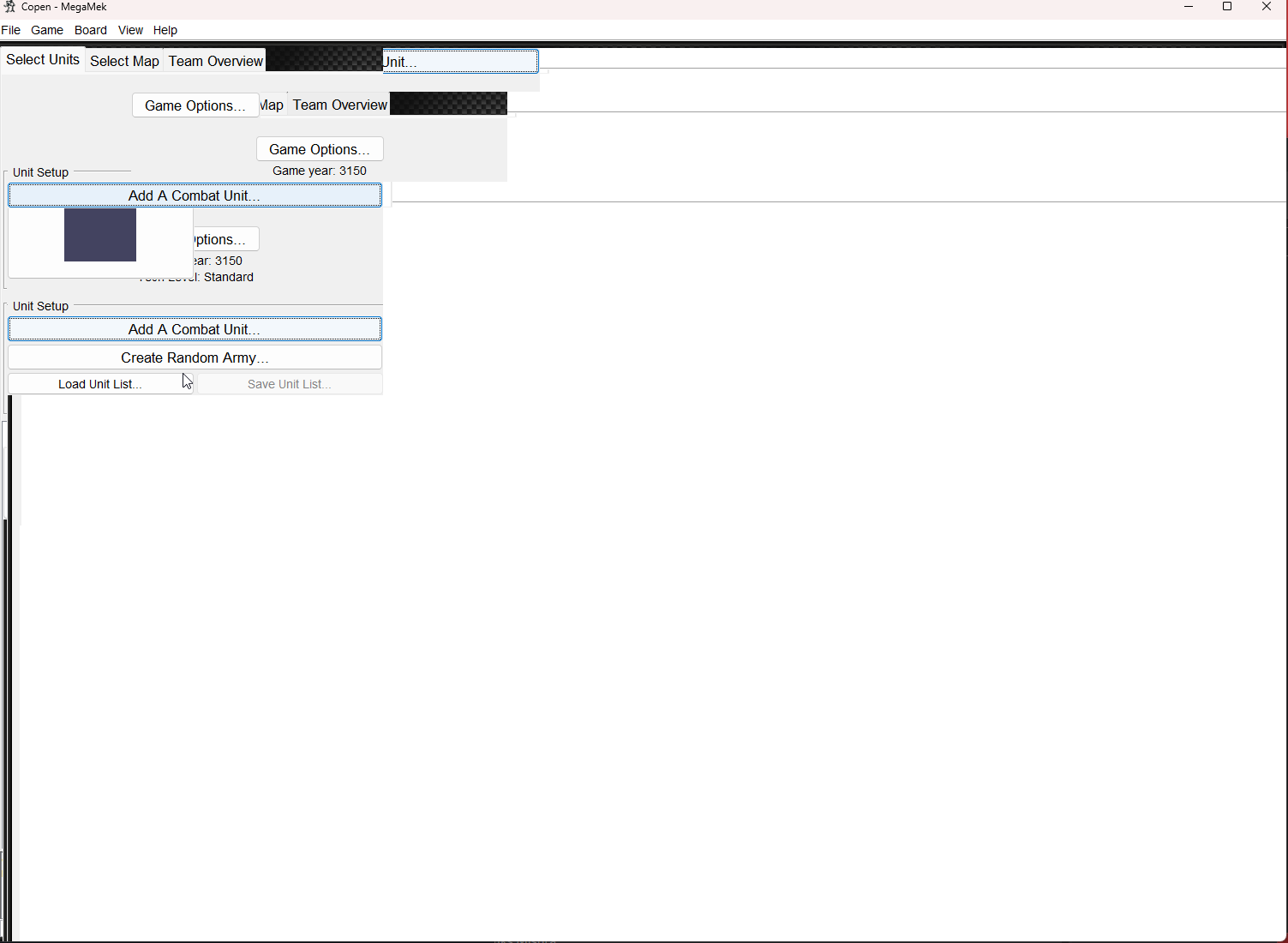Open the Board menu
The image size is (1288, 943).
click(x=90, y=30)
